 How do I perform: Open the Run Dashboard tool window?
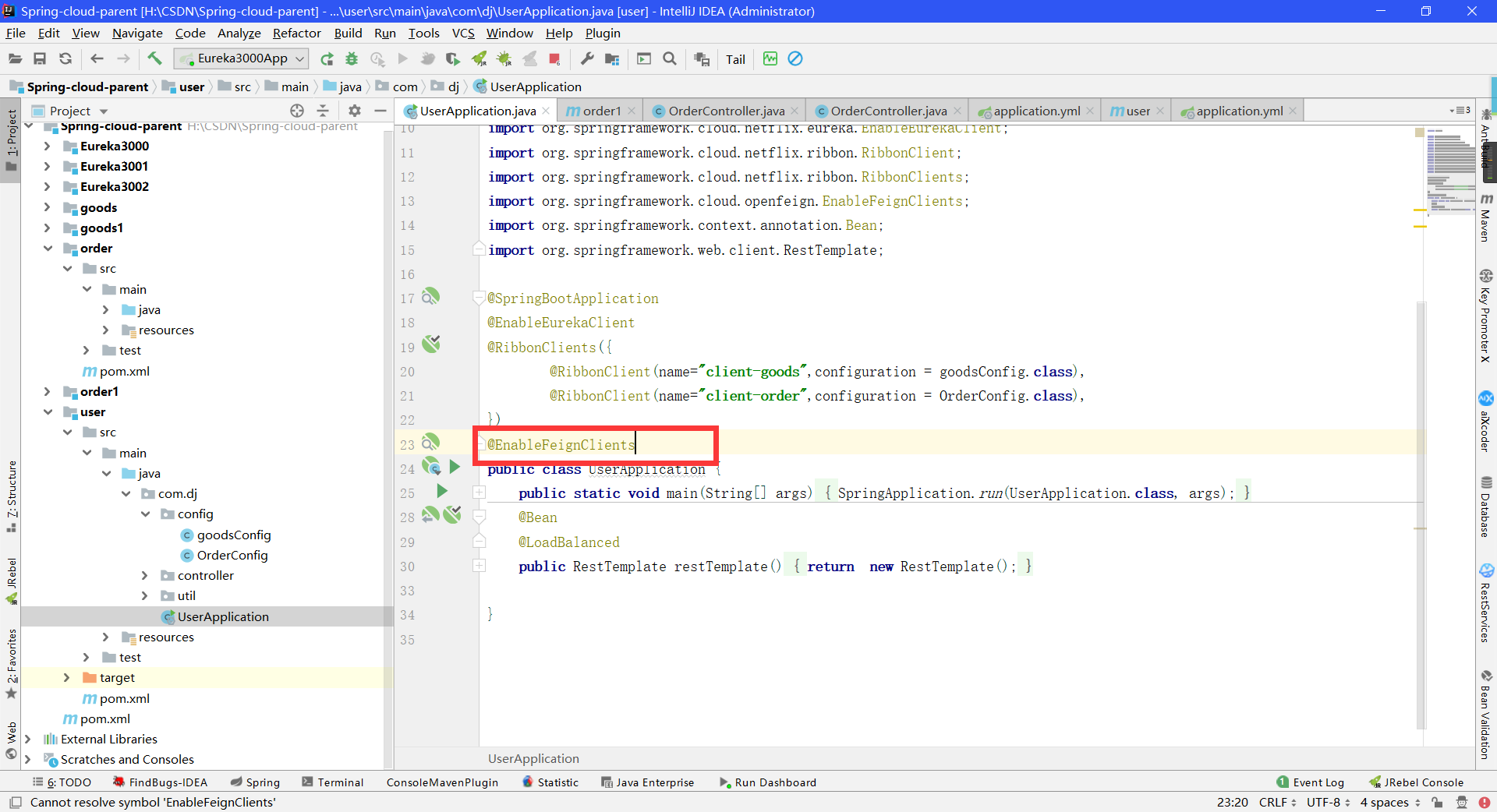click(x=768, y=782)
